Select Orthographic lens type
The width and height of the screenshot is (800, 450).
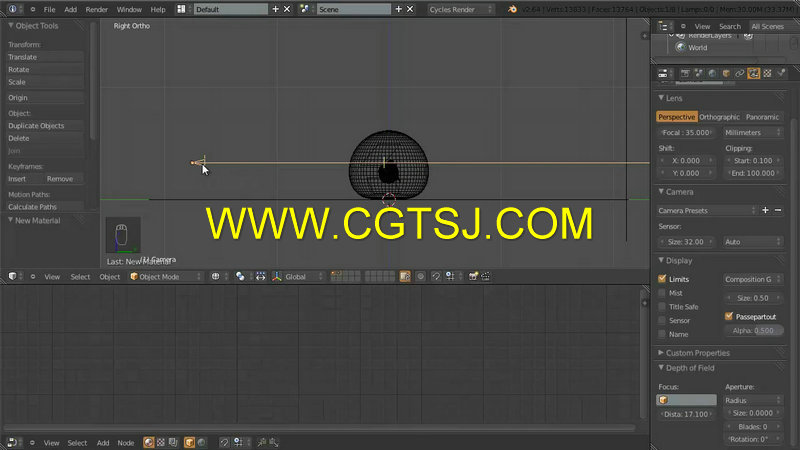click(719, 117)
